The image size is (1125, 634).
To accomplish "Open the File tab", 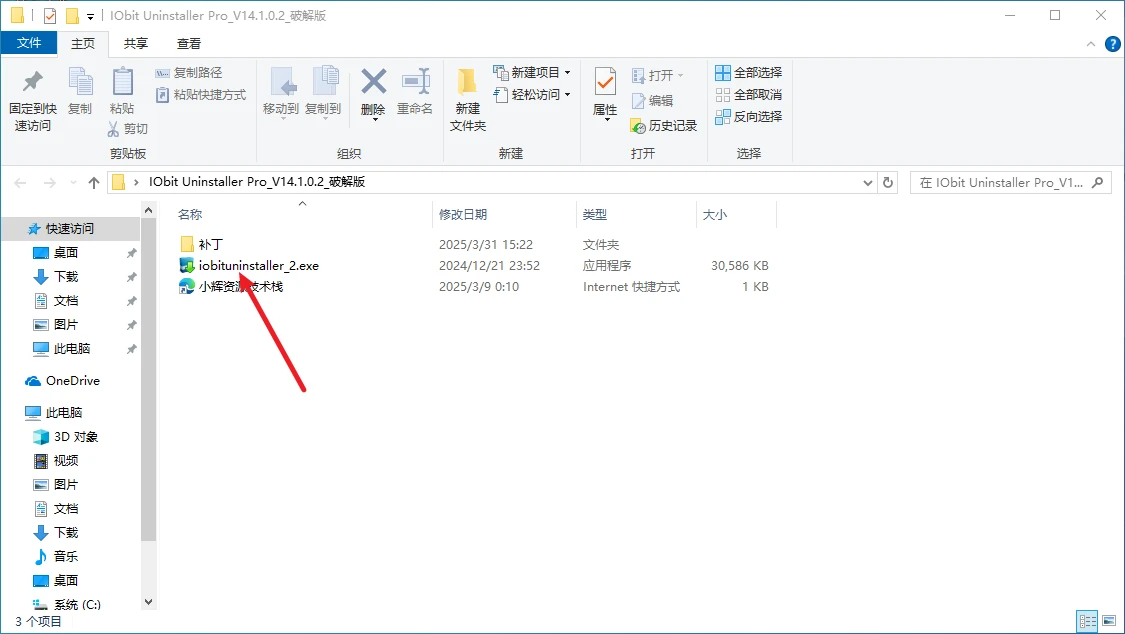I will (29, 43).
